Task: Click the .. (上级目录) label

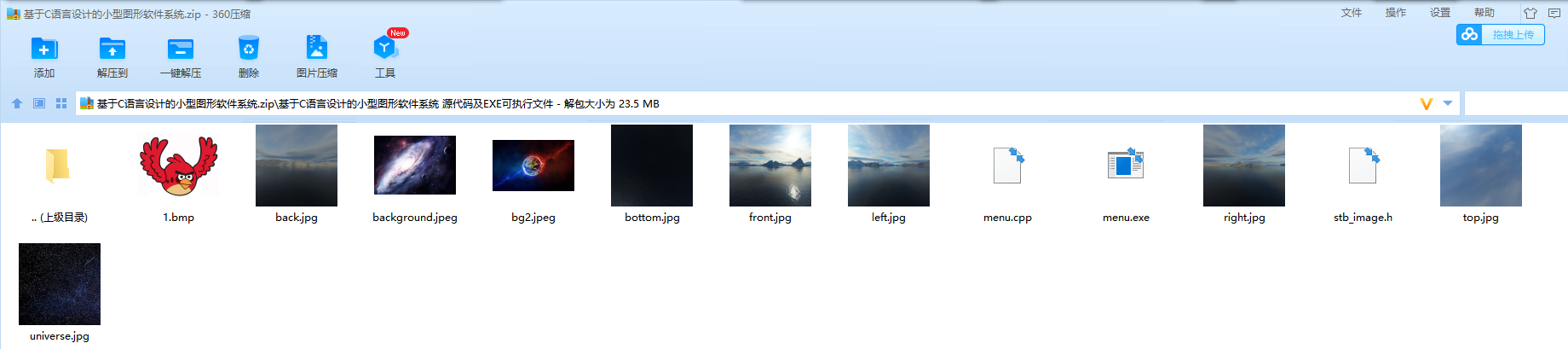Action: tap(60, 218)
